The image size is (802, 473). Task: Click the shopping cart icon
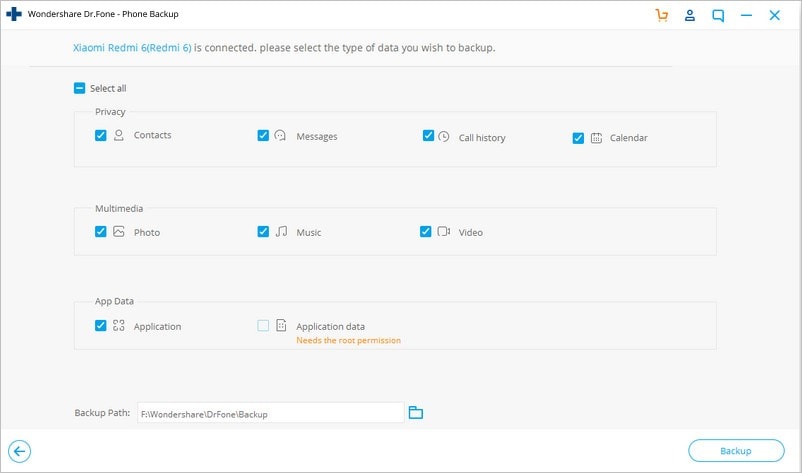(661, 16)
